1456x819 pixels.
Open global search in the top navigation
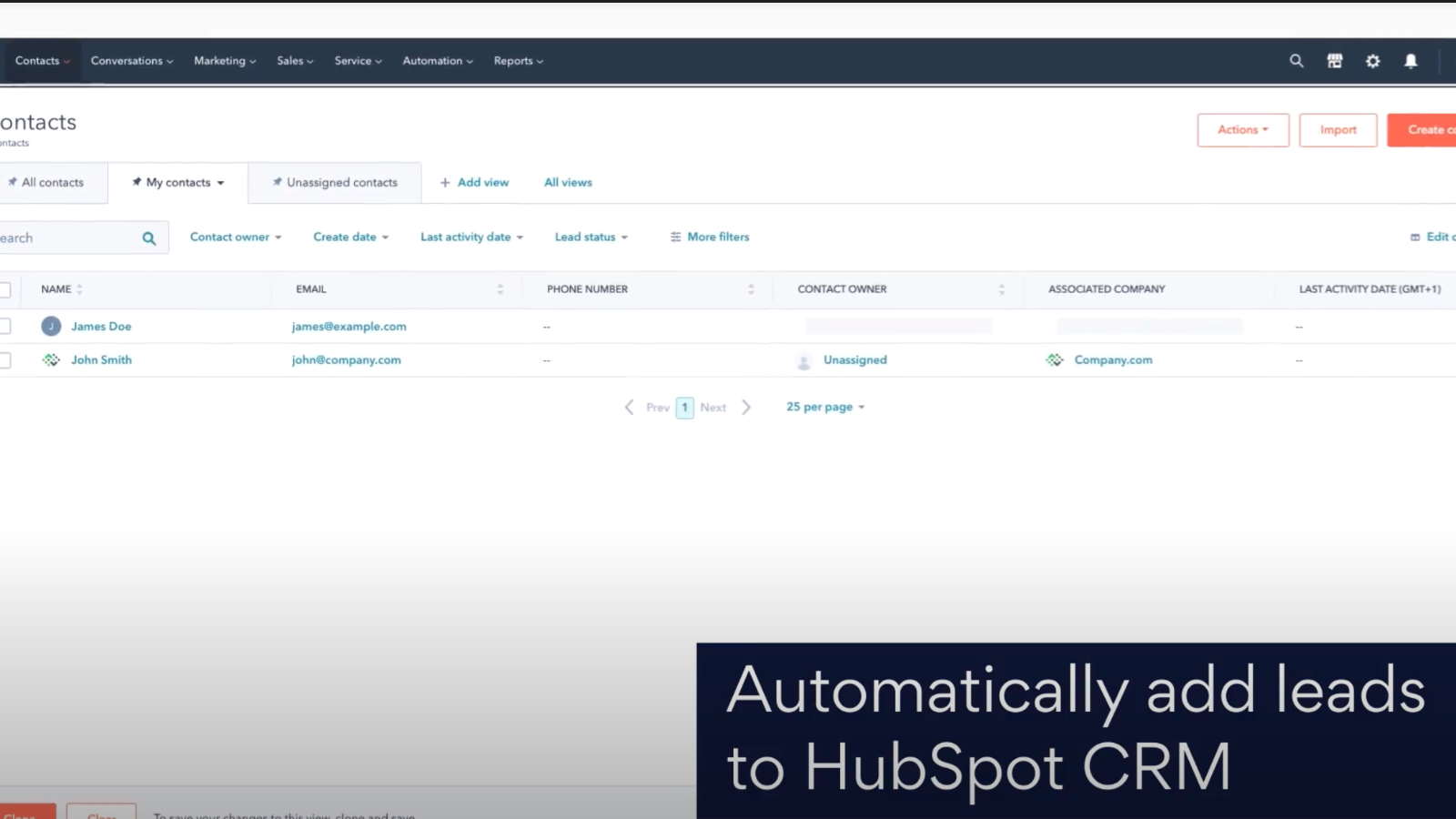click(1296, 61)
